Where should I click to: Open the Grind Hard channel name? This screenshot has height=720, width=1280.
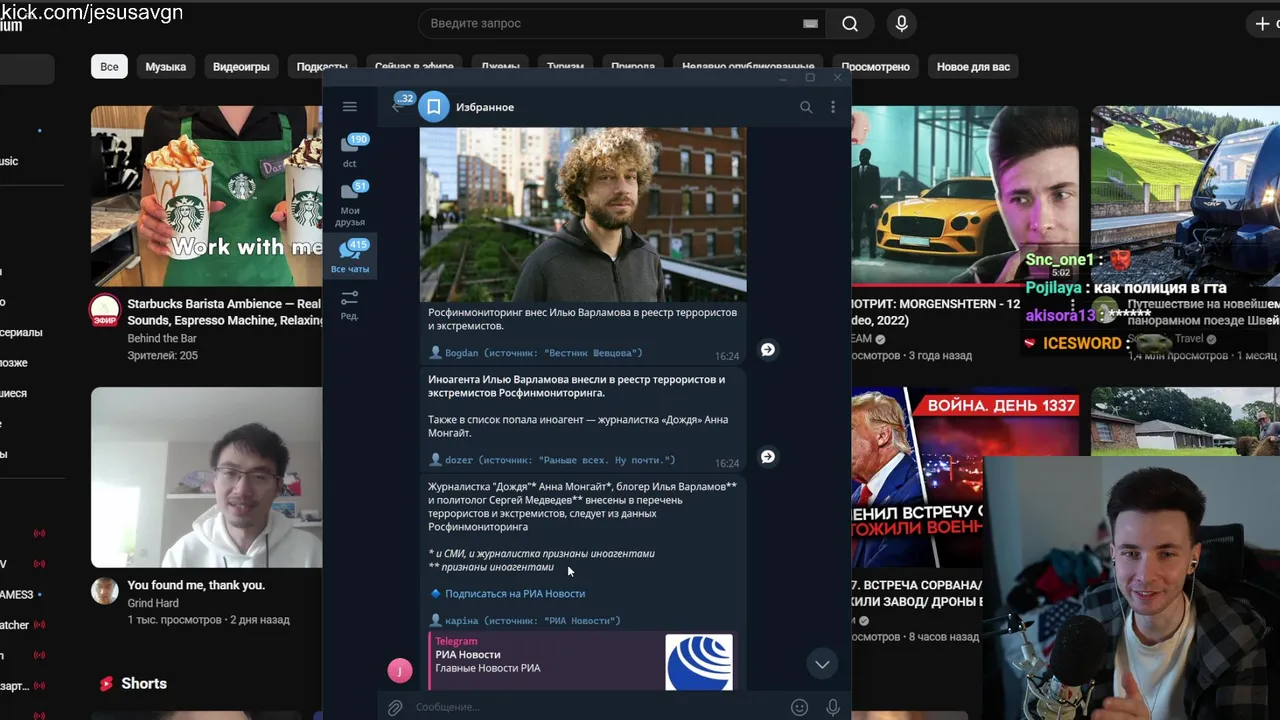tap(153, 604)
